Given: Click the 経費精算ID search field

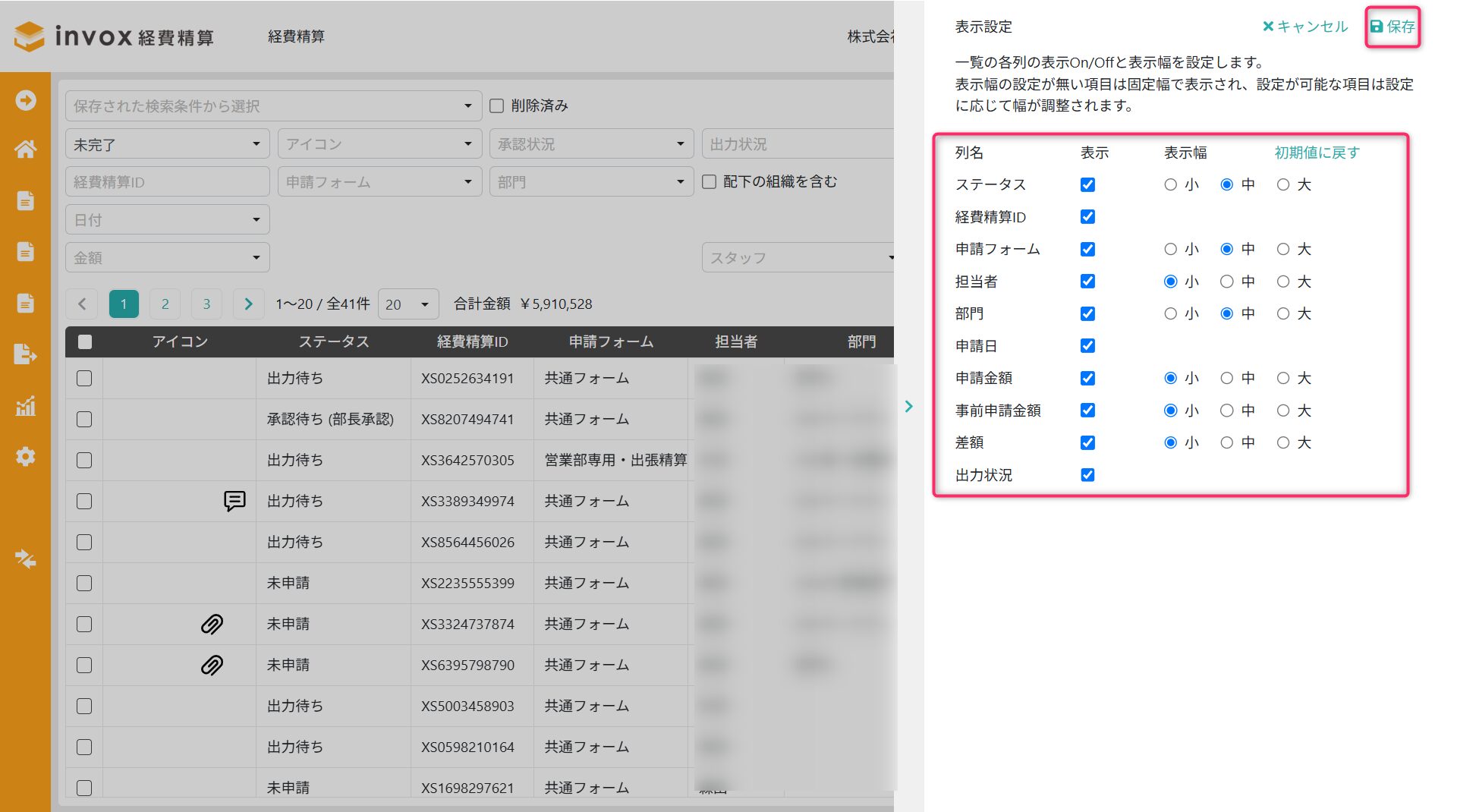Looking at the screenshot, I should 167,182.
